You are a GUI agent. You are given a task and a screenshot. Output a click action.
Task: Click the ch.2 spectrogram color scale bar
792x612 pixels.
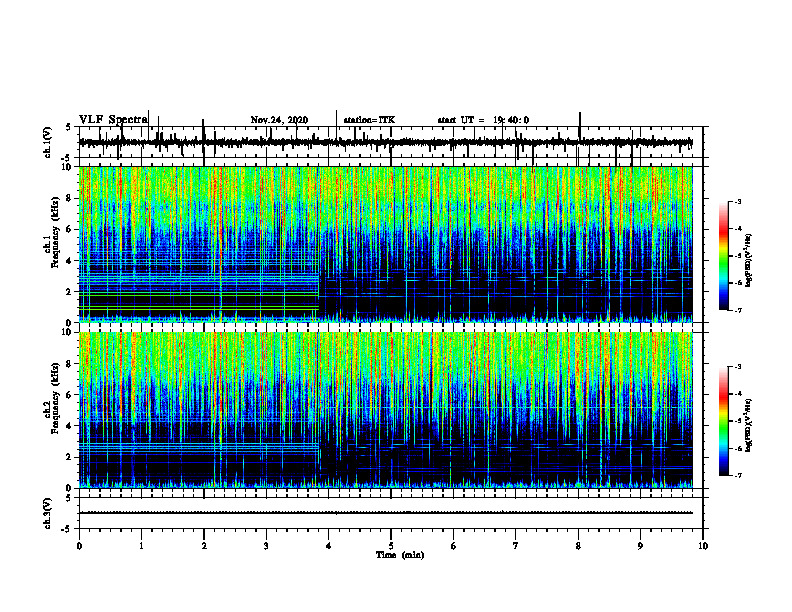[x=723, y=421]
